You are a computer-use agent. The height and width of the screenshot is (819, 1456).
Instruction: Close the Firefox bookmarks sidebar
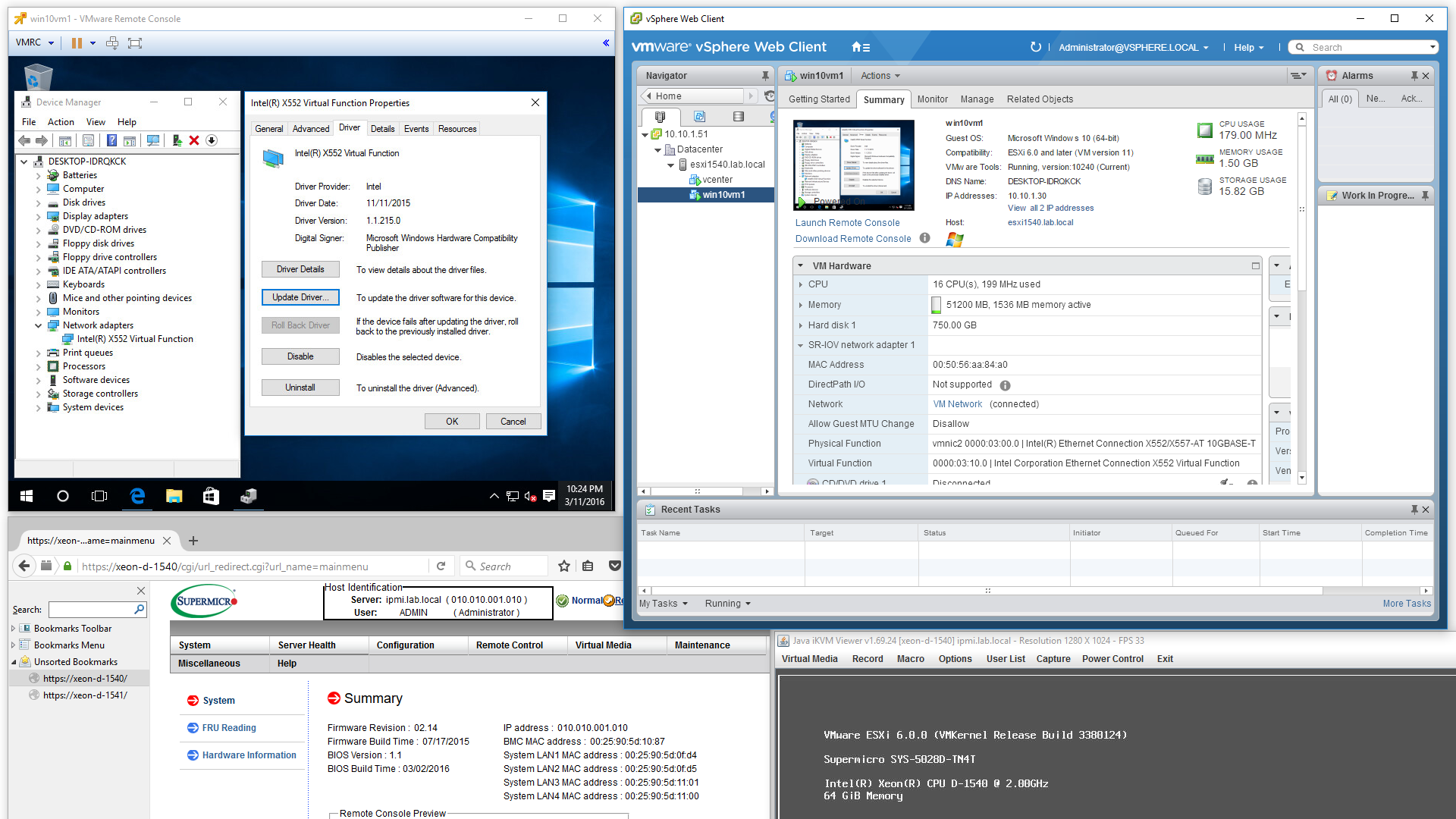pos(141,591)
